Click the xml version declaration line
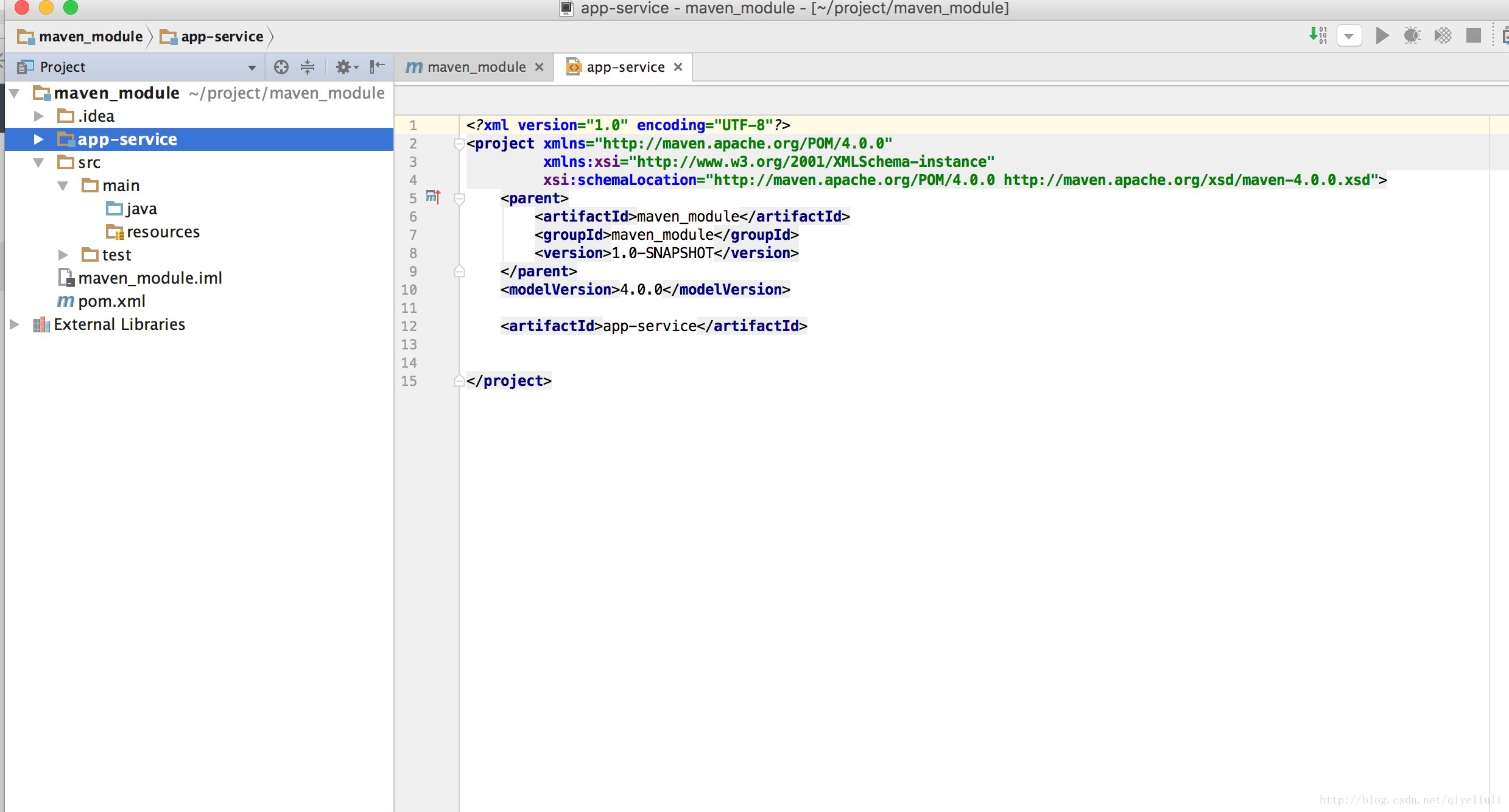 point(628,125)
